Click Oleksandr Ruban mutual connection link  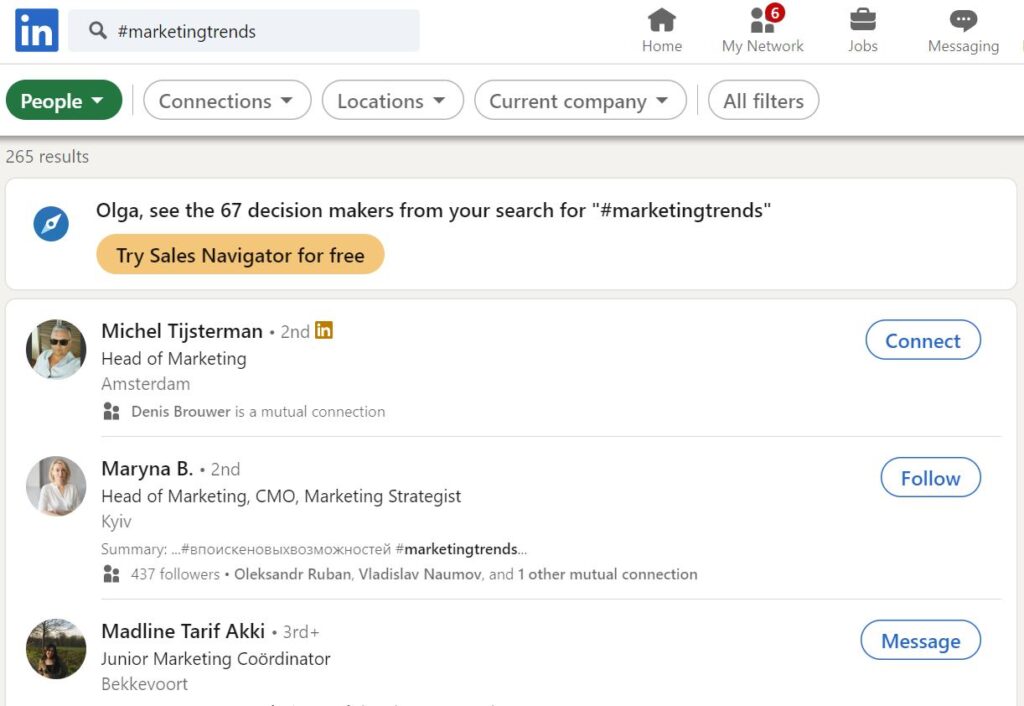click(293, 574)
